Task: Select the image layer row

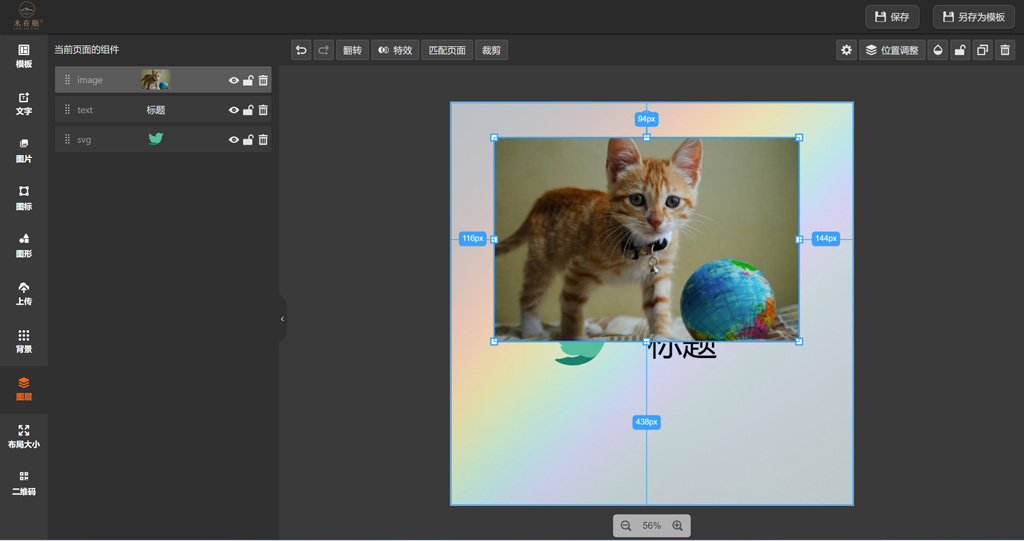Action: click(x=163, y=80)
